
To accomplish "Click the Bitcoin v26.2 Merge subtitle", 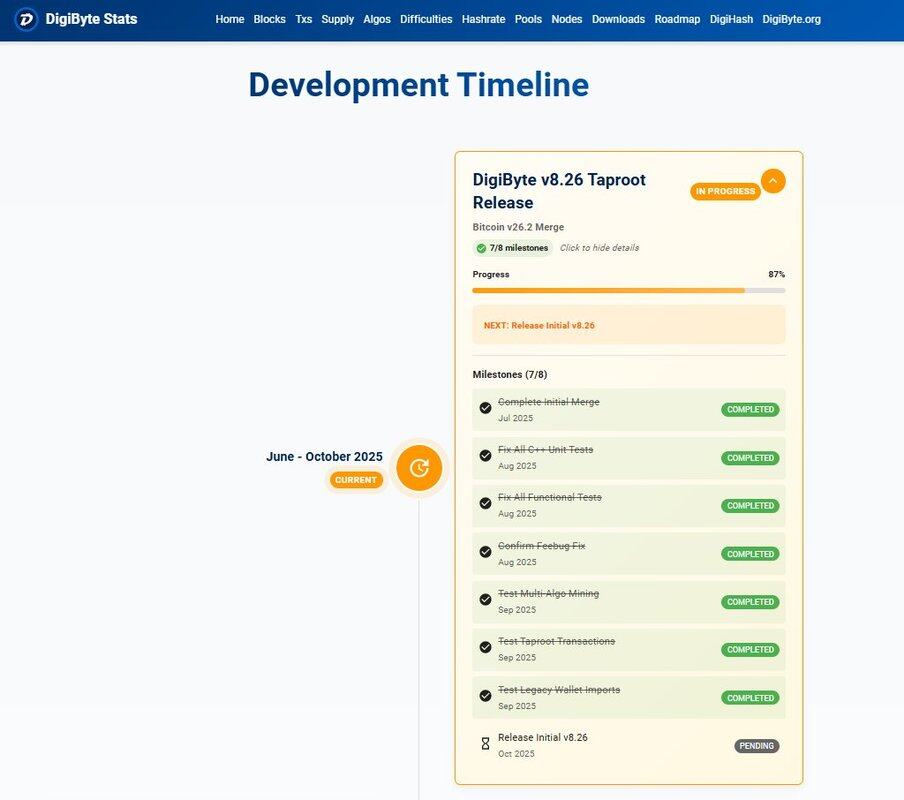I will 518,227.
